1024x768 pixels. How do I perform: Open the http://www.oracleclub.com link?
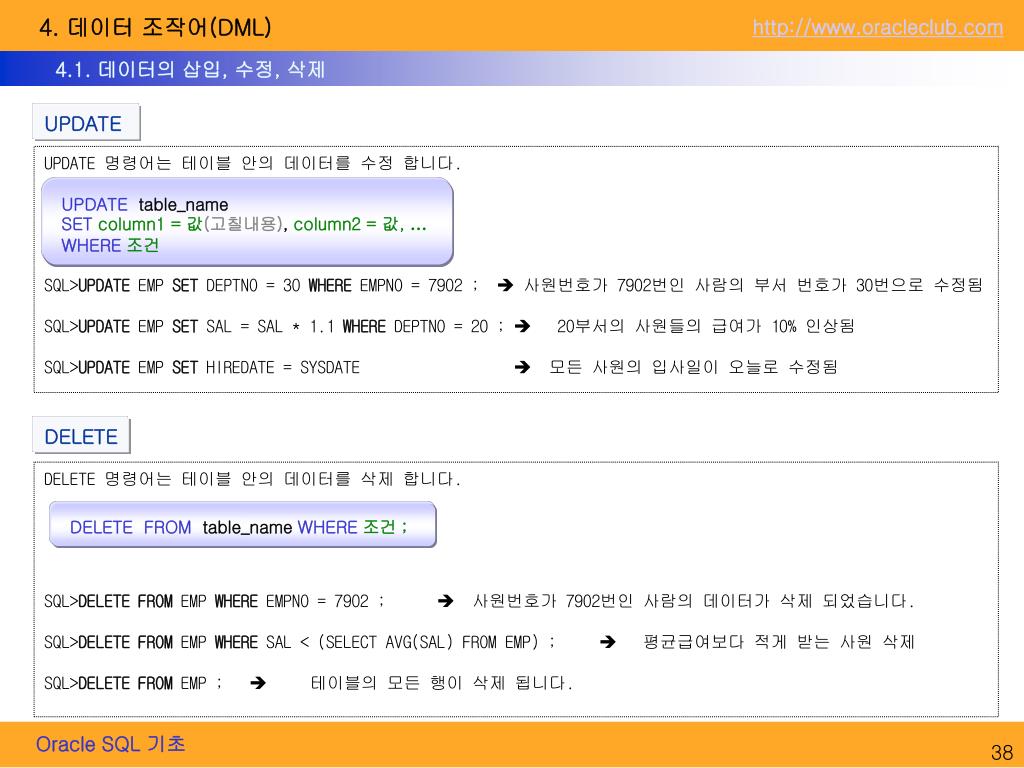[x=878, y=27]
